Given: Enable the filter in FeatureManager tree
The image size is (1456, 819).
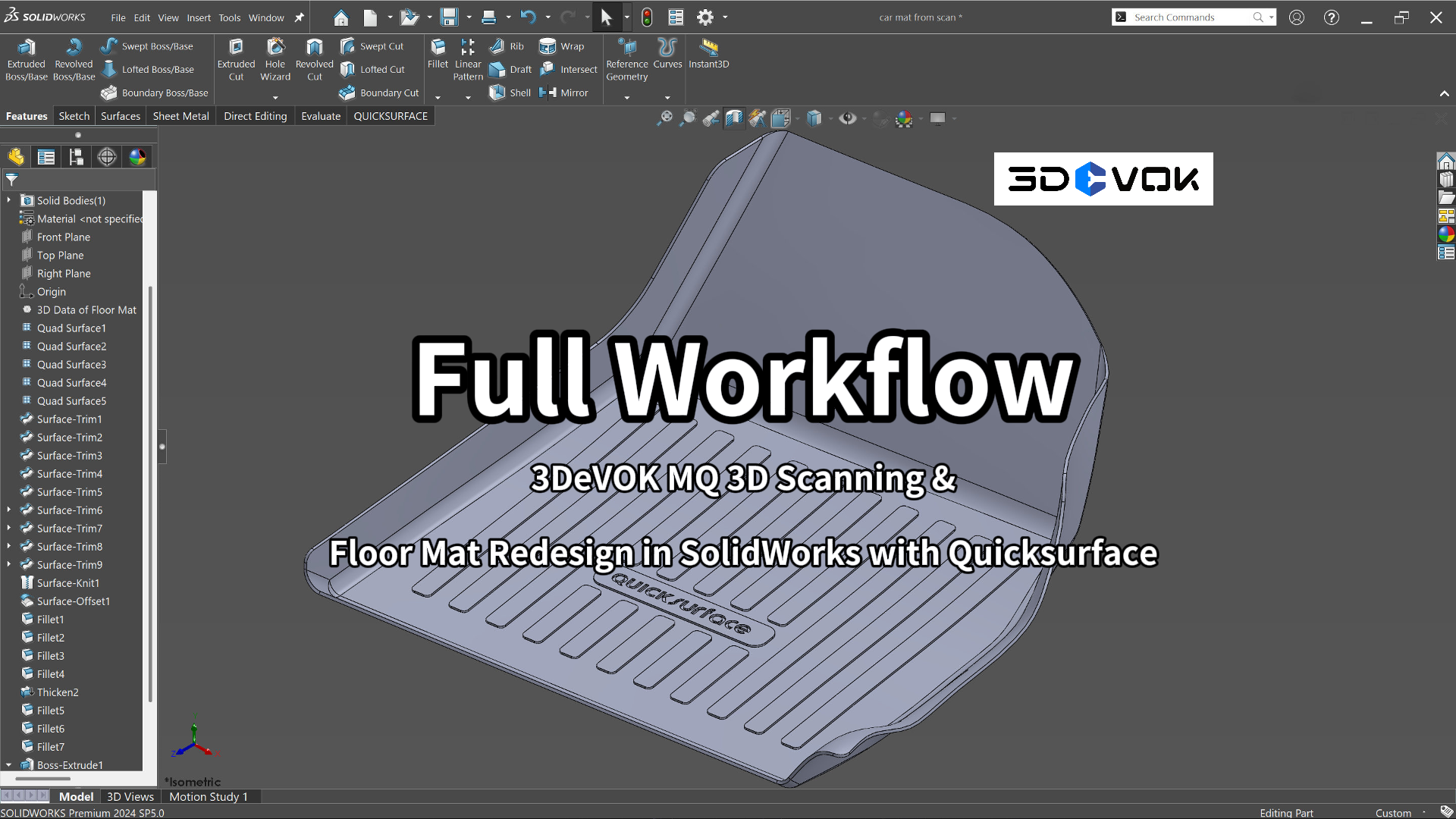Looking at the screenshot, I should [12, 180].
